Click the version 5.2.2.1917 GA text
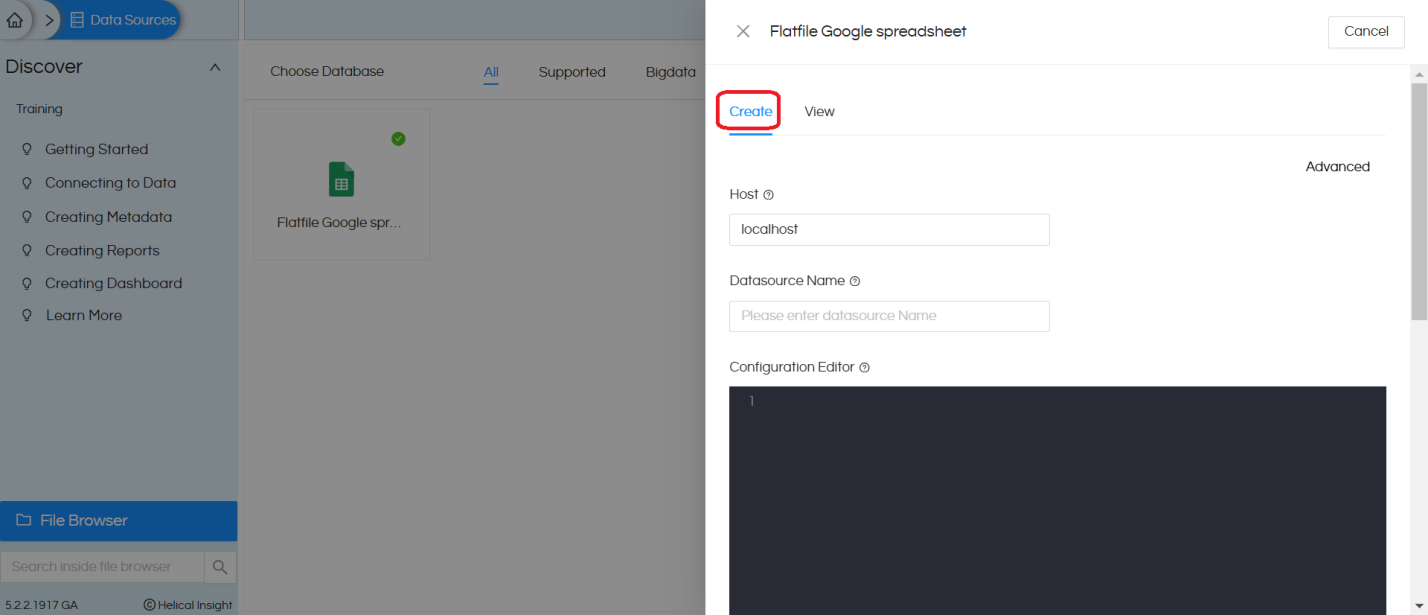1428x615 pixels. [x=41, y=605]
